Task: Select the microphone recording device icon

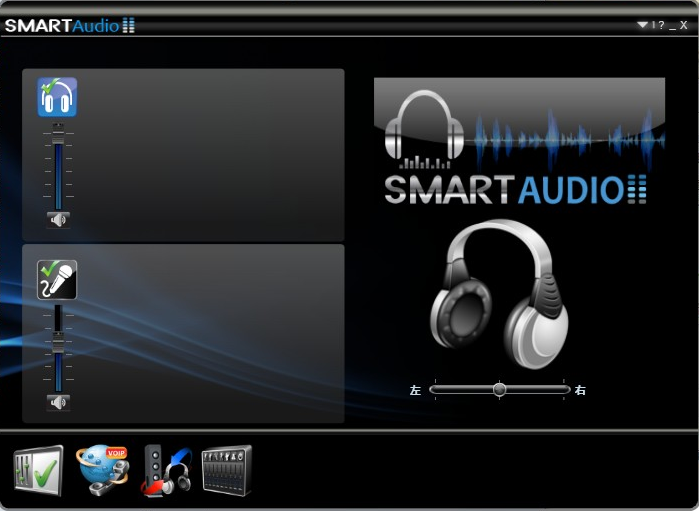Action: coord(57,280)
